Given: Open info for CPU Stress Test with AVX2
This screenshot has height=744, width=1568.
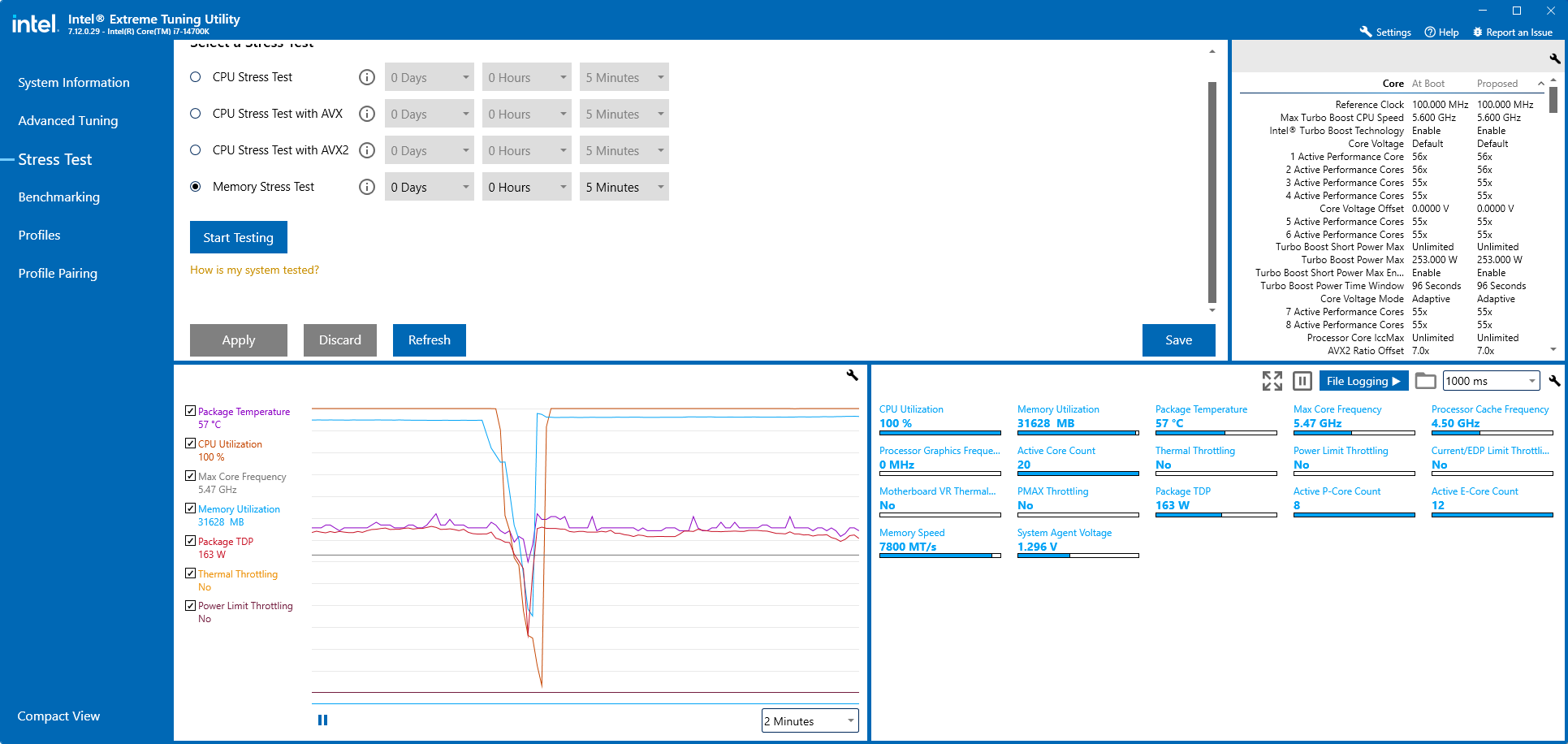Looking at the screenshot, I should click(x=367, y=150).
